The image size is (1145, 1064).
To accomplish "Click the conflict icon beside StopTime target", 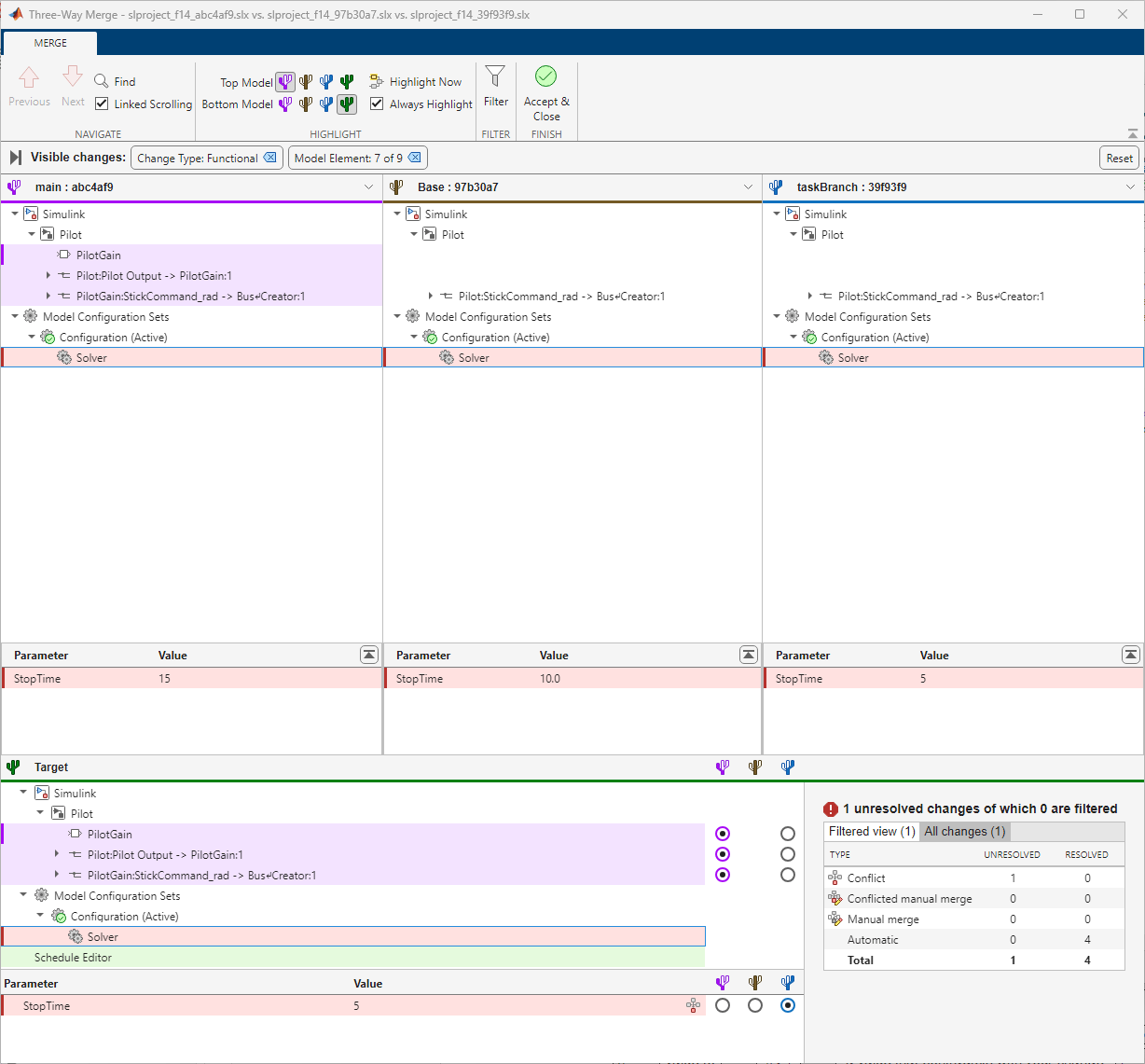I will tap(693, 1005).
